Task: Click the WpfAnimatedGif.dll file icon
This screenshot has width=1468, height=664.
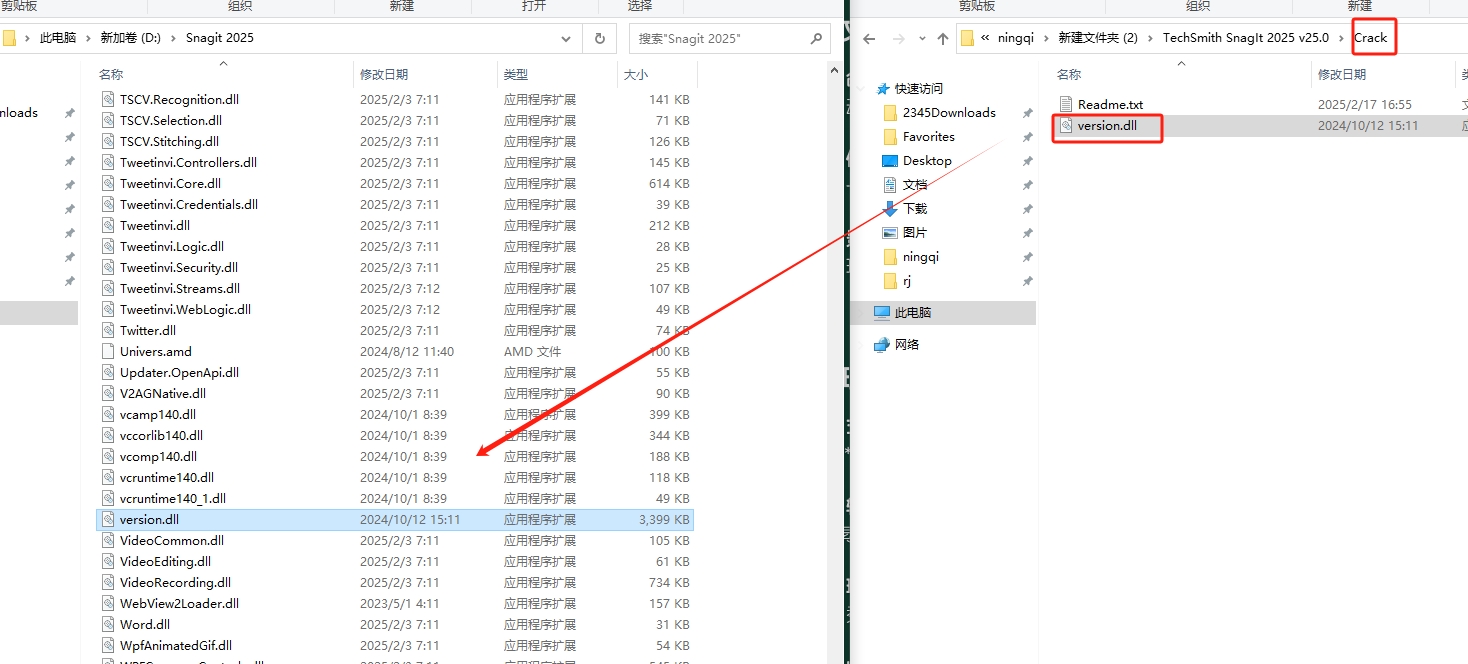Action: (x=109, y=645)
